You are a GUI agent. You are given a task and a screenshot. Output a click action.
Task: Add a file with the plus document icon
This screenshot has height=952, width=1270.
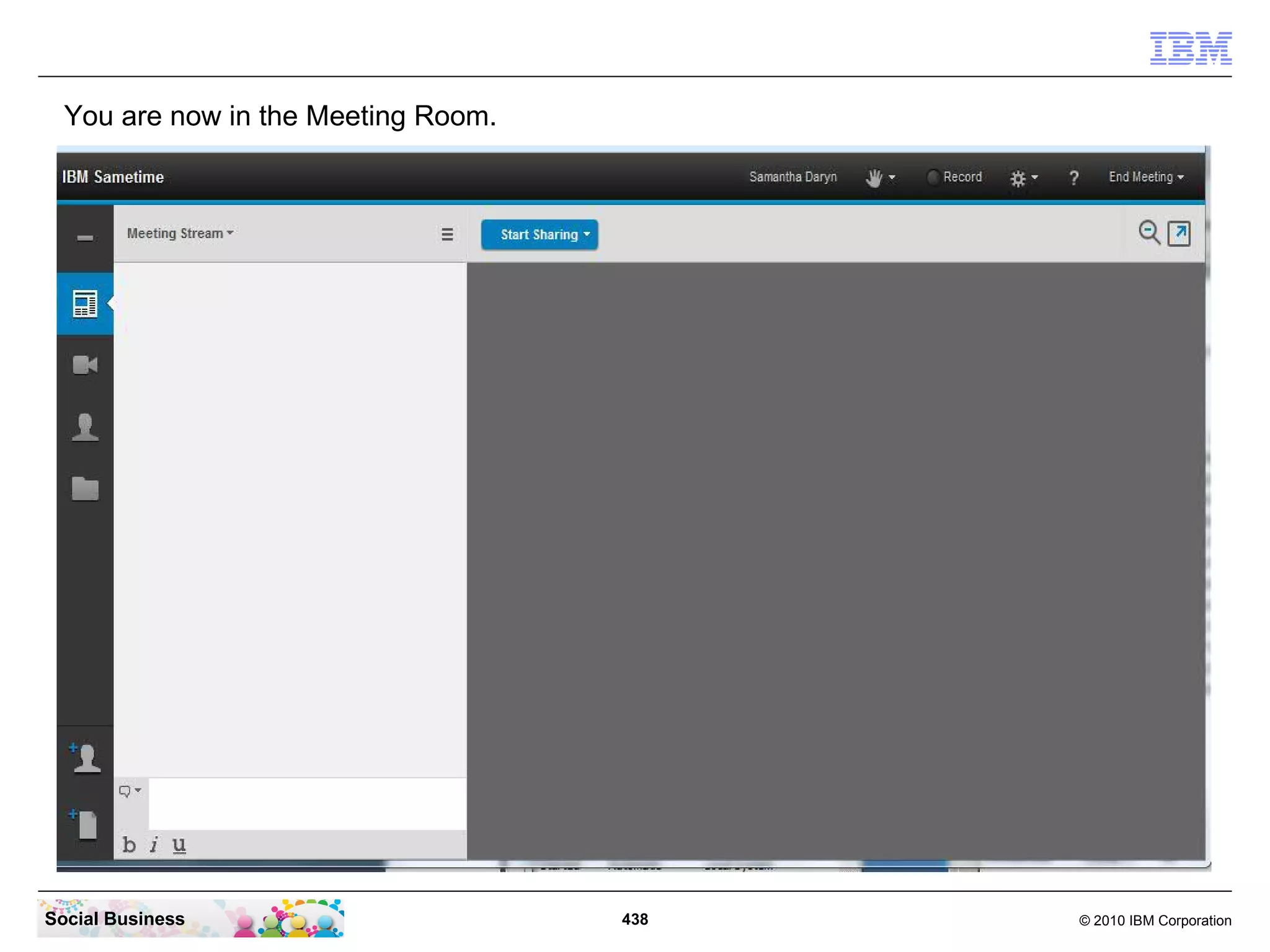click(x=84, y=824)
